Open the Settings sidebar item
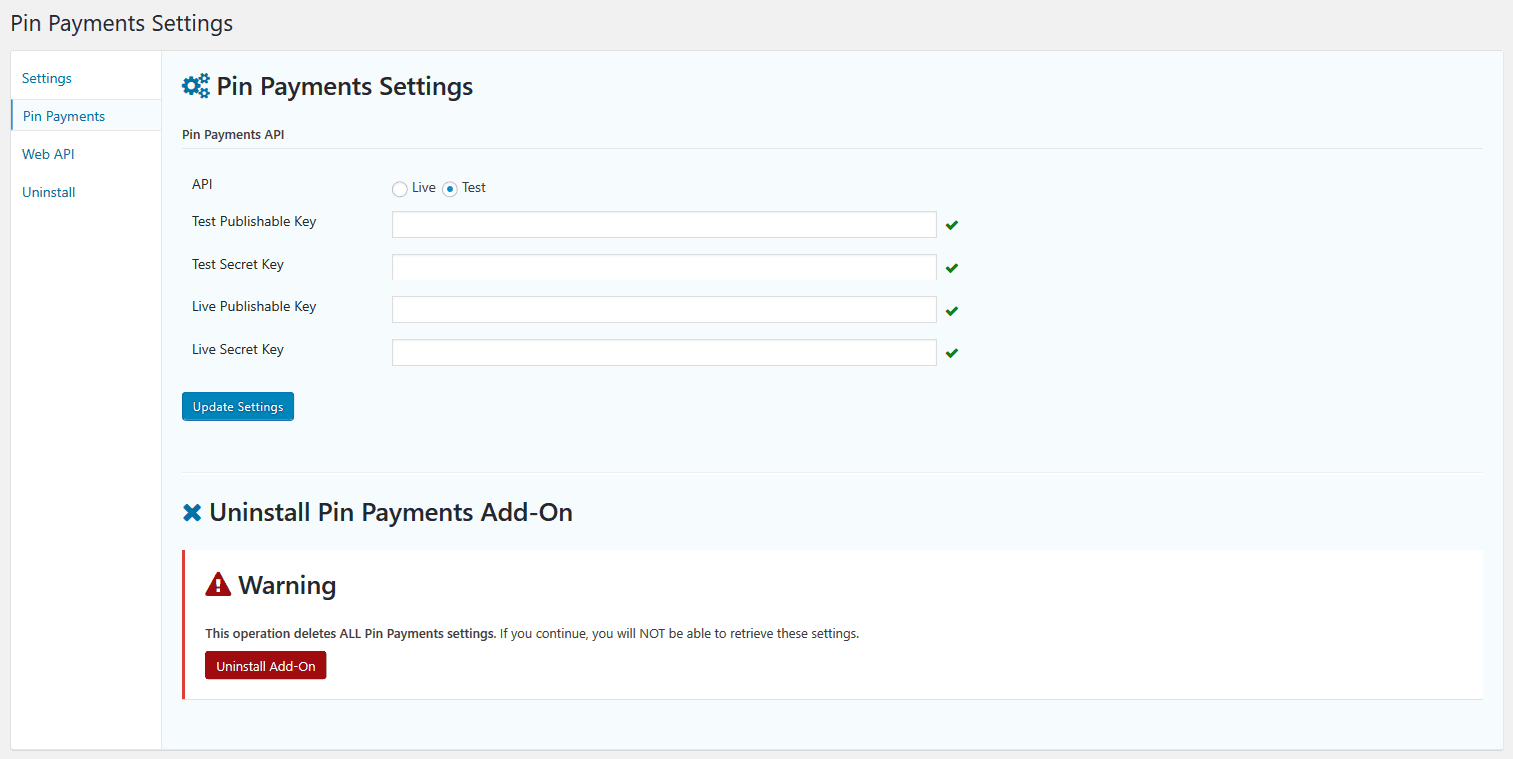 [46, 77]
